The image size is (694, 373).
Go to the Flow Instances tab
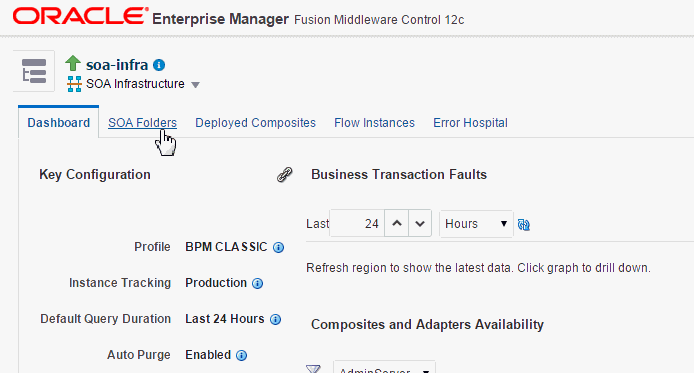coord(374,123)
